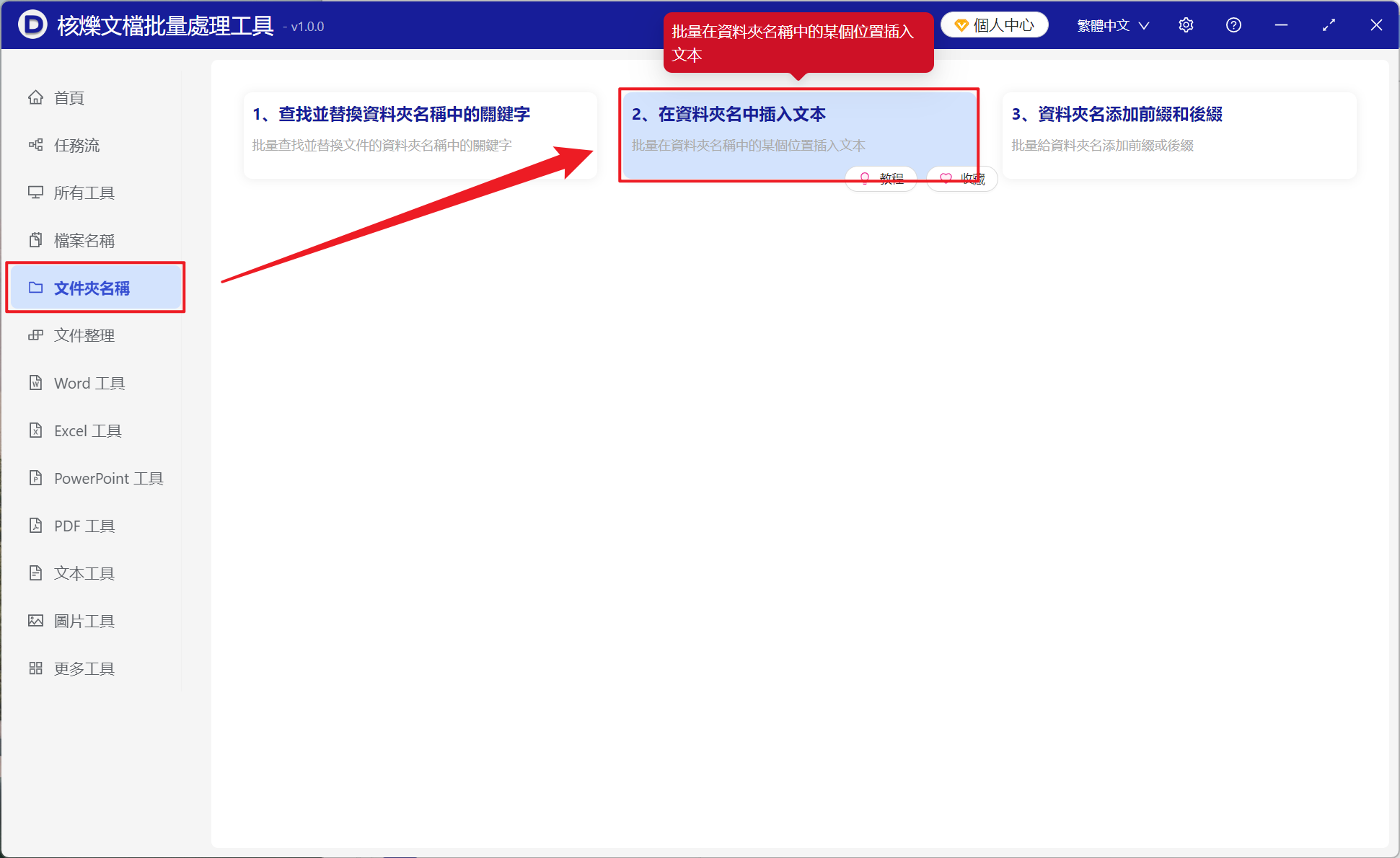Open 個人中心 button
1400x858 pixels.
[994, 25]
